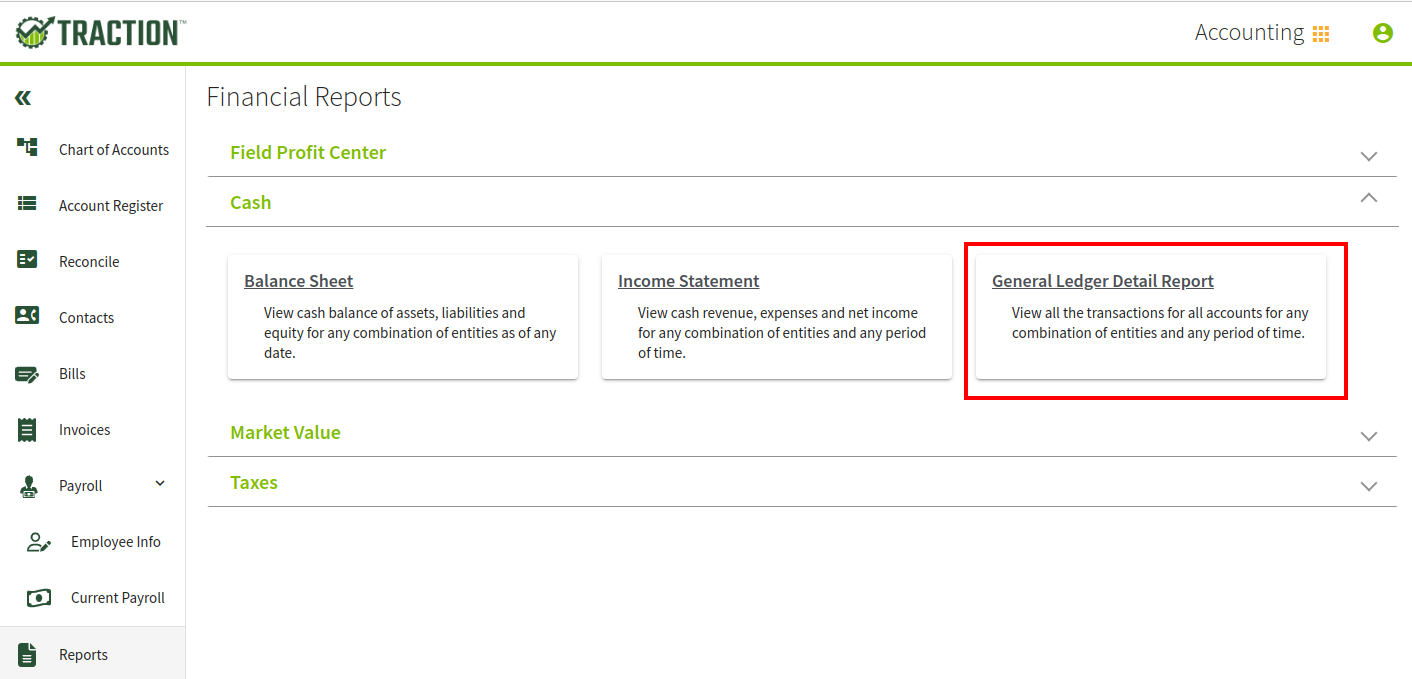
Task: Click the Reports document icon
Action: click(x=27, y=655)
